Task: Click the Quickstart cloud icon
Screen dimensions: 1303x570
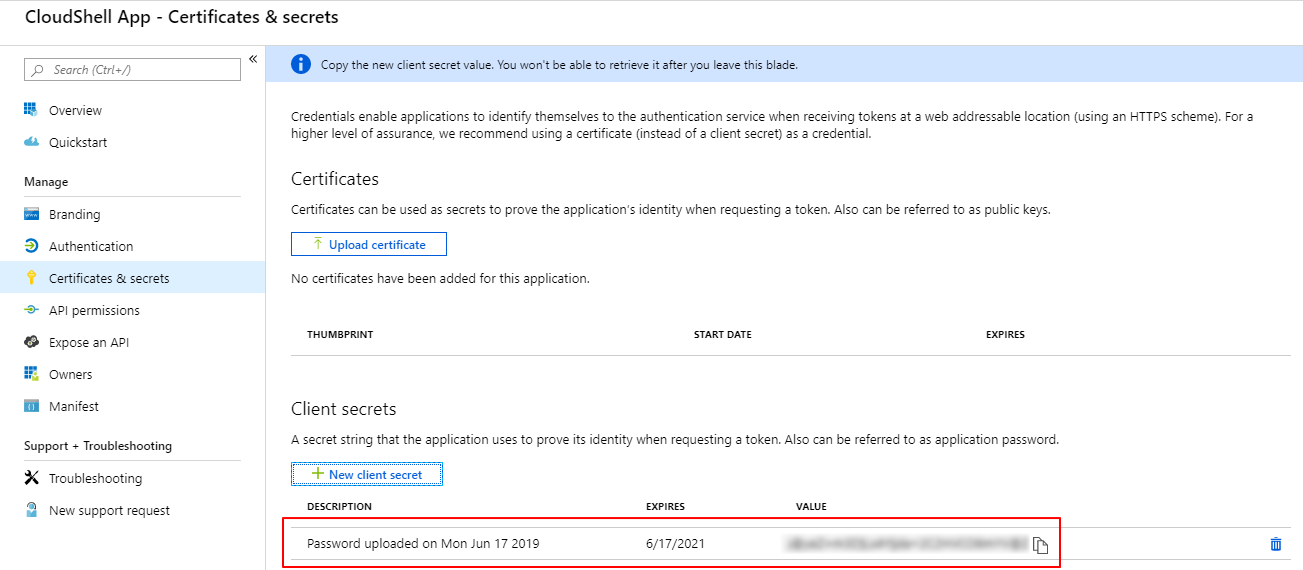Action: pos(31,142)
